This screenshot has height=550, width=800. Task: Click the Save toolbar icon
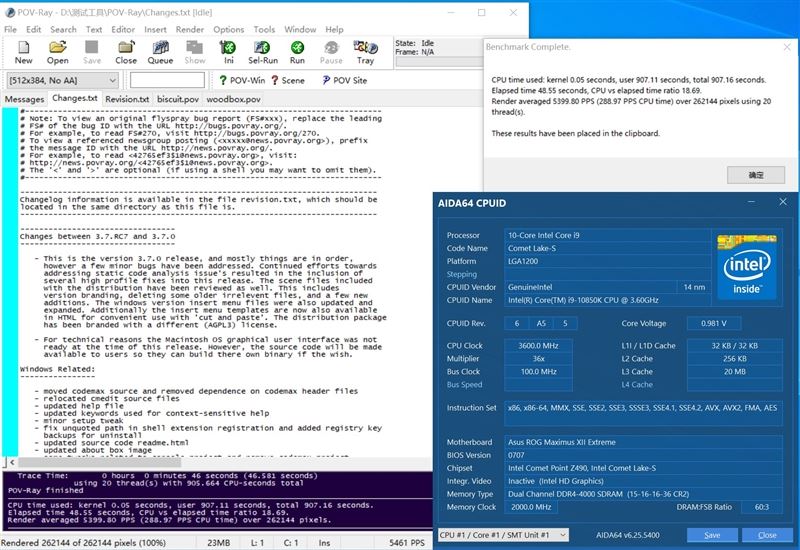[x=92, y=53]
